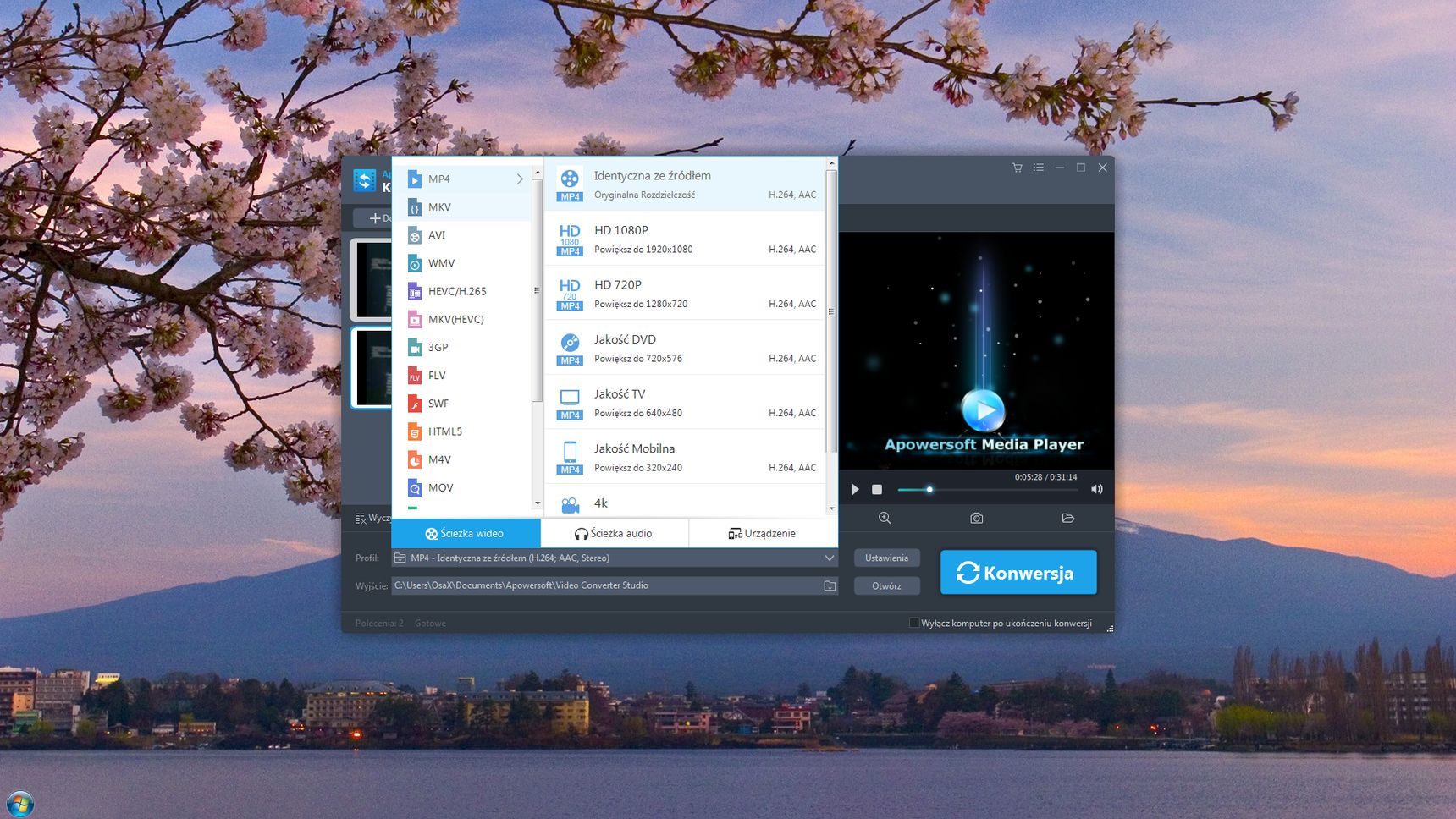Click the big play button in preview
Image resolution: width=1456 pixels, height=819 pixels.
[984, 410]
